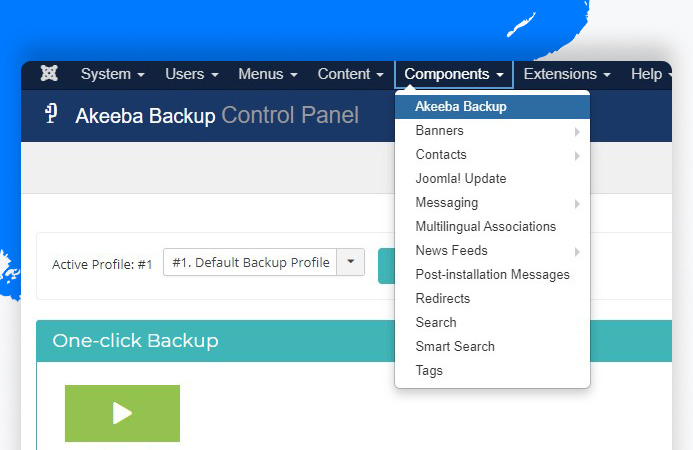693x450 pixels.
Task: Expand the News Feeds submenu arrow
Action: 577,252
